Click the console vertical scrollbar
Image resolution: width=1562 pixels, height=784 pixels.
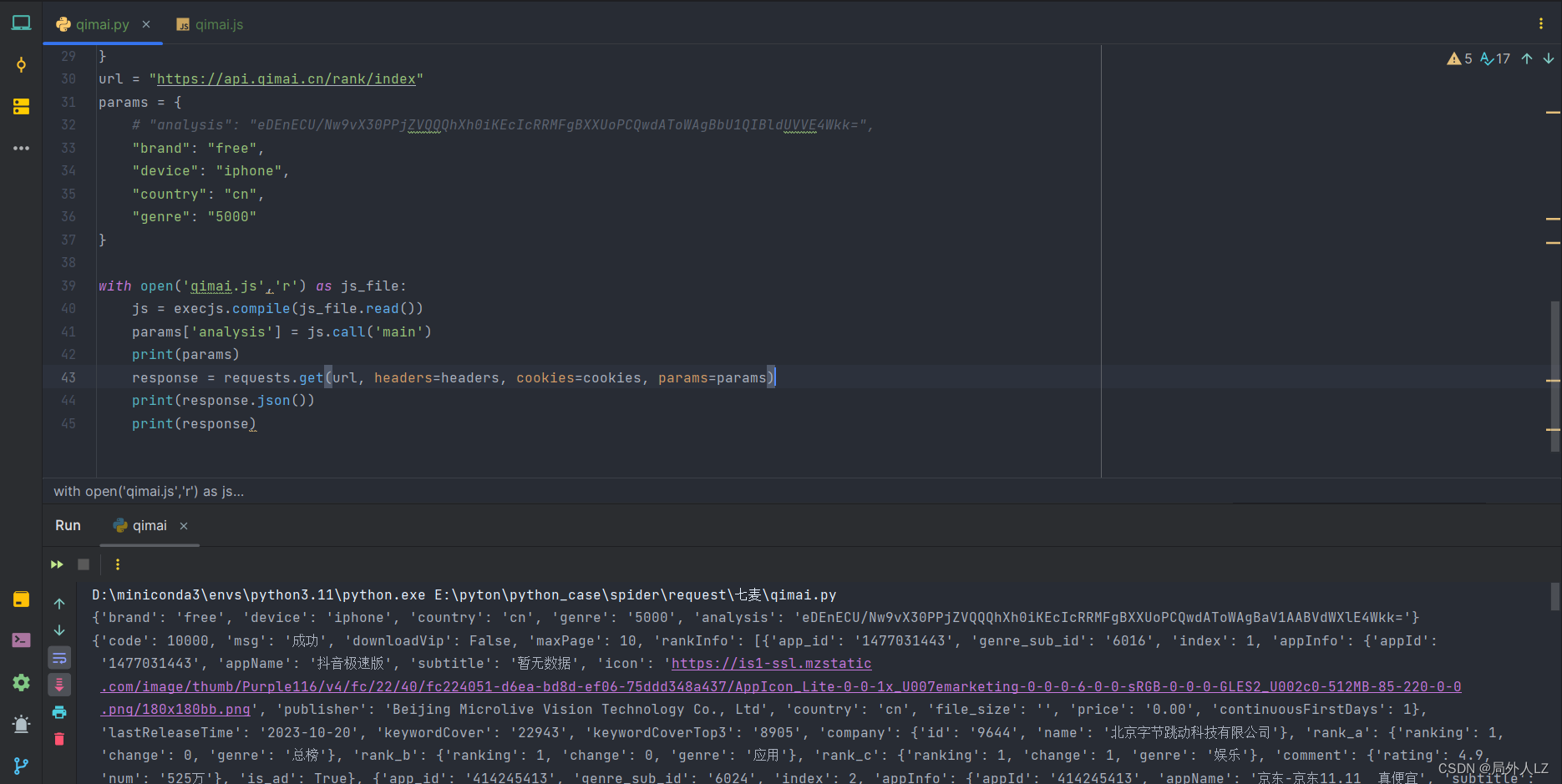[1554, 597]
